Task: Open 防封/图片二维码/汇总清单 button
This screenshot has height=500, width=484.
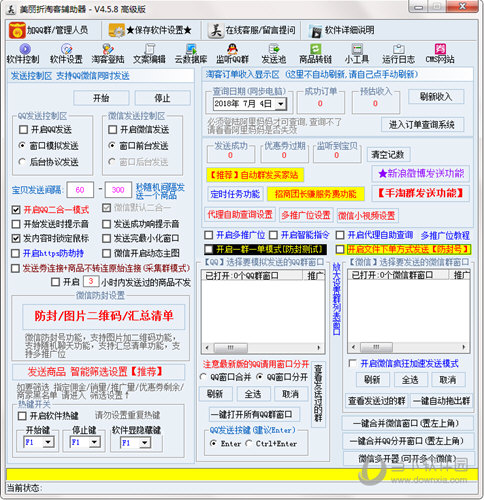Action: (104, 316)
